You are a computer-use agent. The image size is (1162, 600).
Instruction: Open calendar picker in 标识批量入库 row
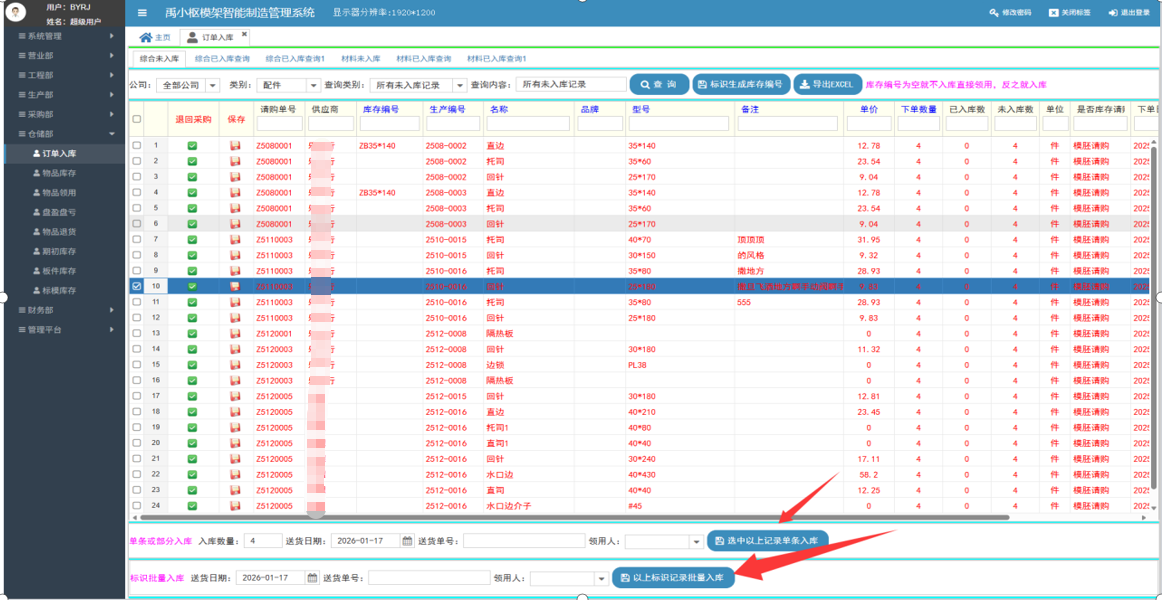click(x=312, y=578)
